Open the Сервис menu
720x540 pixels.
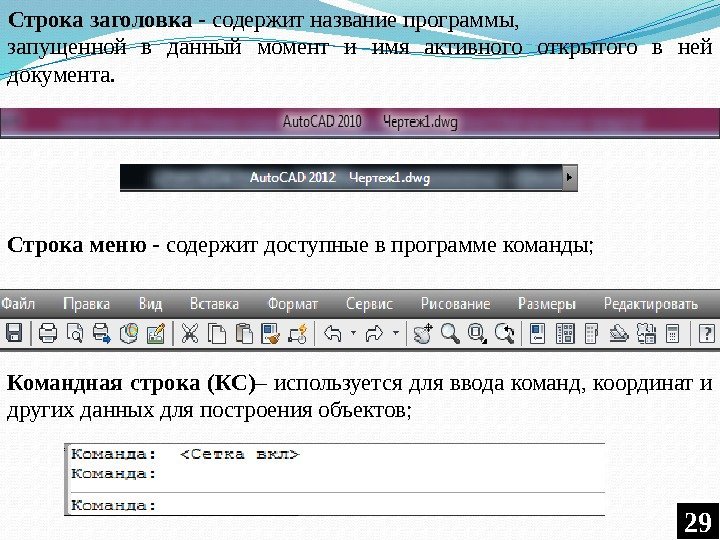click(x=369, y=304)
